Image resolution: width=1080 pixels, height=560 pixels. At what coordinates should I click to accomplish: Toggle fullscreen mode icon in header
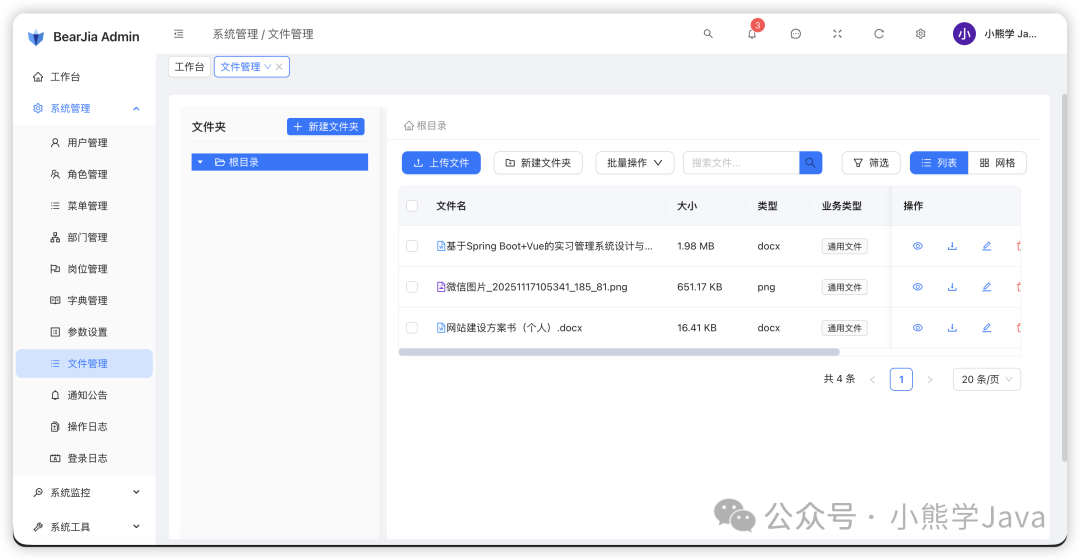tap(837, 34)
